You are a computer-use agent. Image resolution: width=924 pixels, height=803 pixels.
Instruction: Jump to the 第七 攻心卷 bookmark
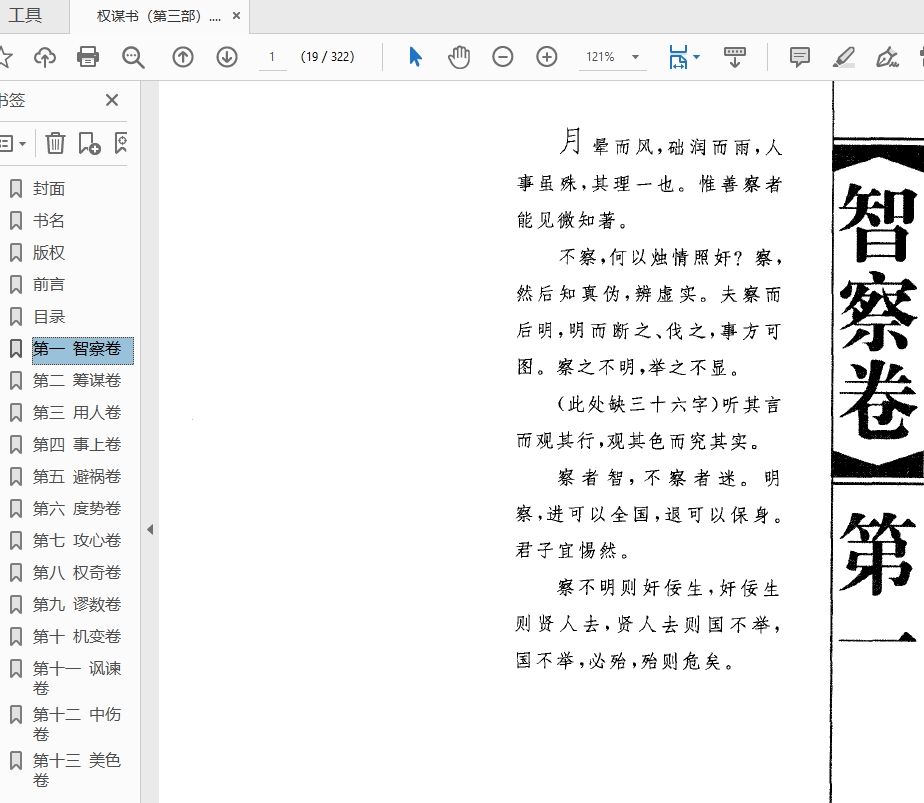[x=76, y=540]
